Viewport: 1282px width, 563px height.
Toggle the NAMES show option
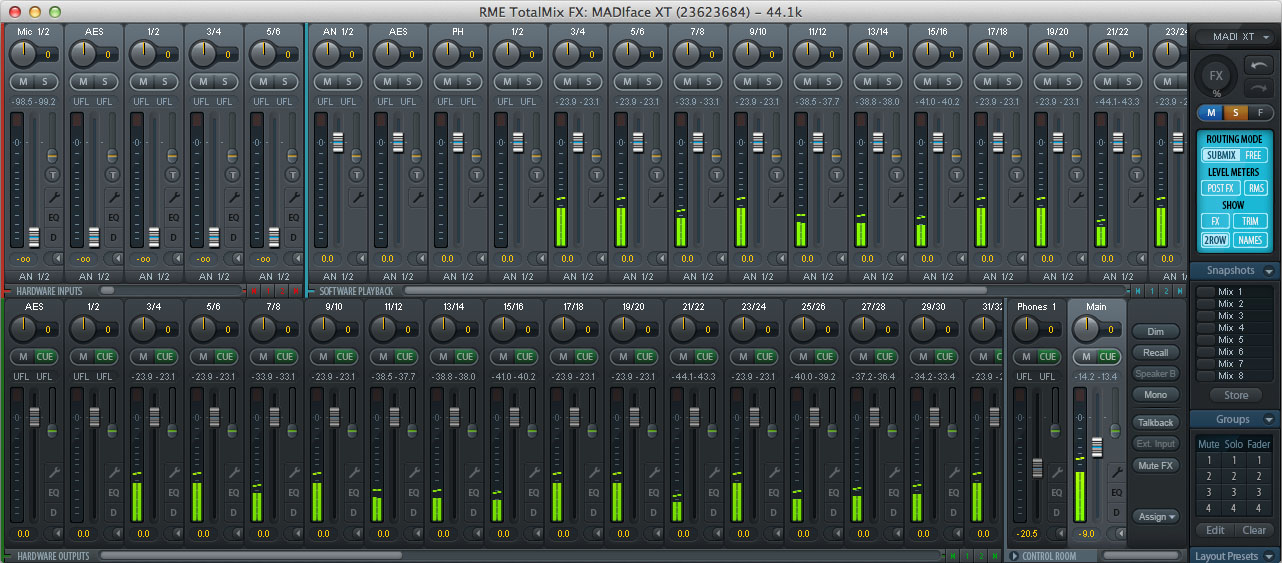click(1250, 240)
